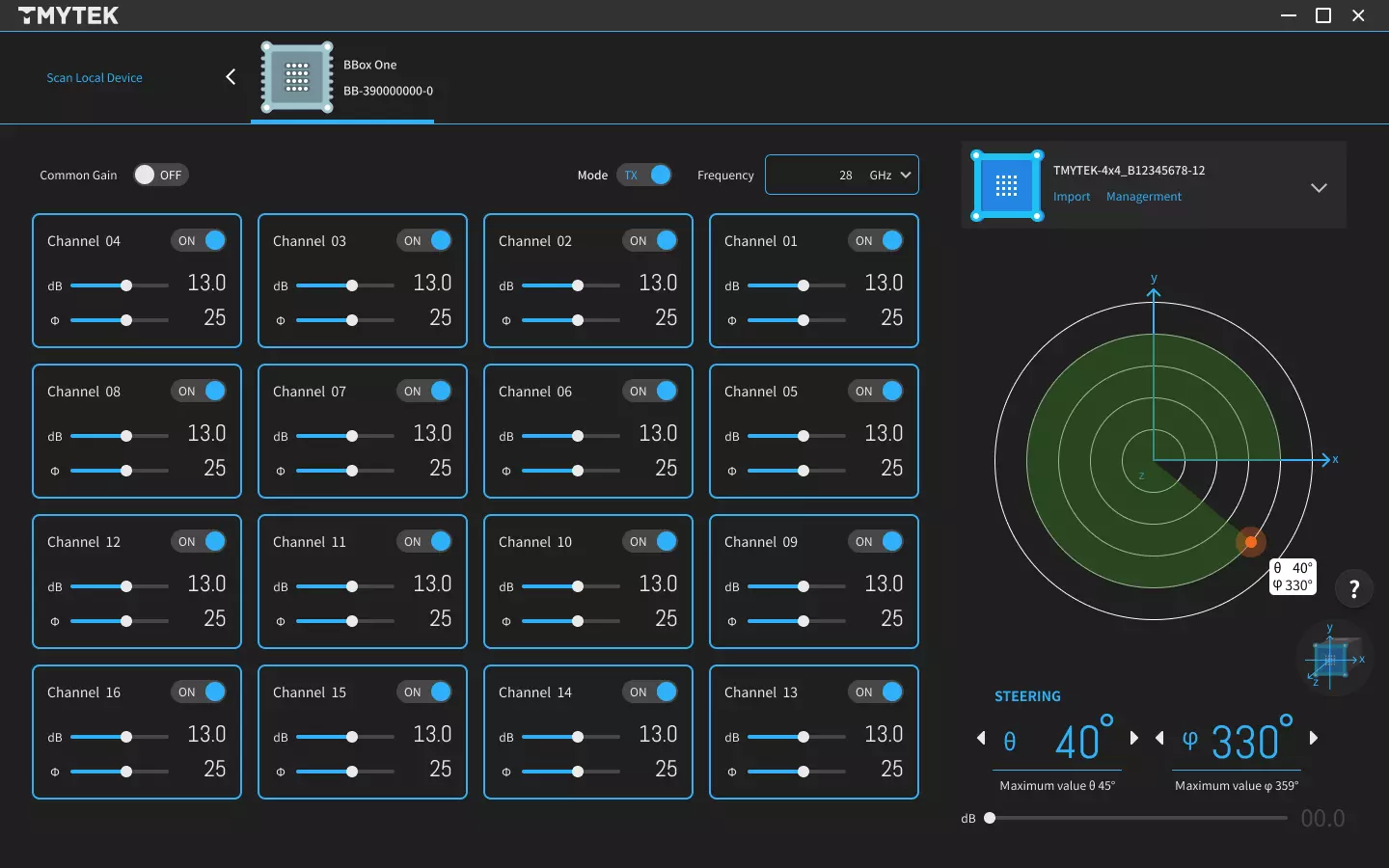Select the BBox One device tab
This screenshot has width=1389, height=868.
pos(342,78)
